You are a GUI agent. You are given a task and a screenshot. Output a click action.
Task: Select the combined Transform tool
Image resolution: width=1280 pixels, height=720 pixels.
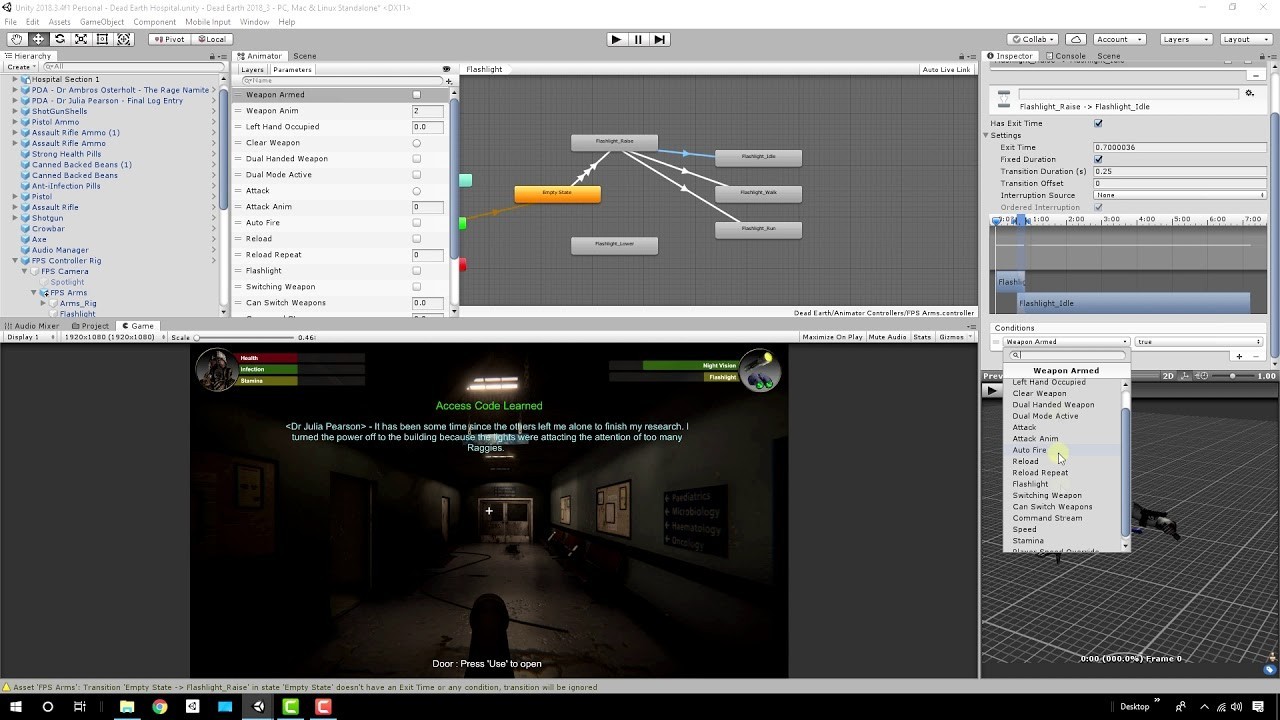(124, 39)
